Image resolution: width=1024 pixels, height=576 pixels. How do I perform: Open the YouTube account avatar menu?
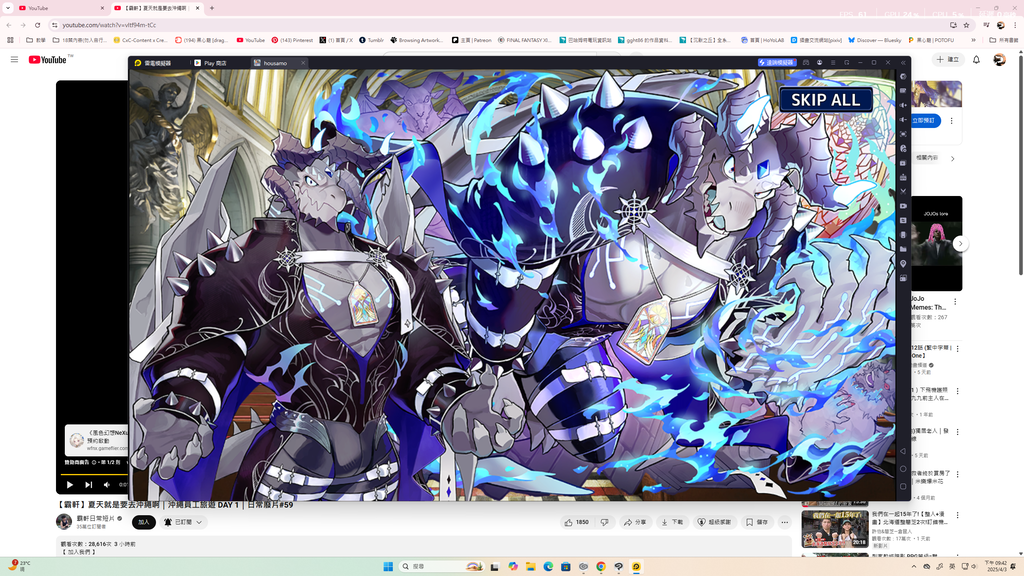pyautogui.click(x=999, y=59)
